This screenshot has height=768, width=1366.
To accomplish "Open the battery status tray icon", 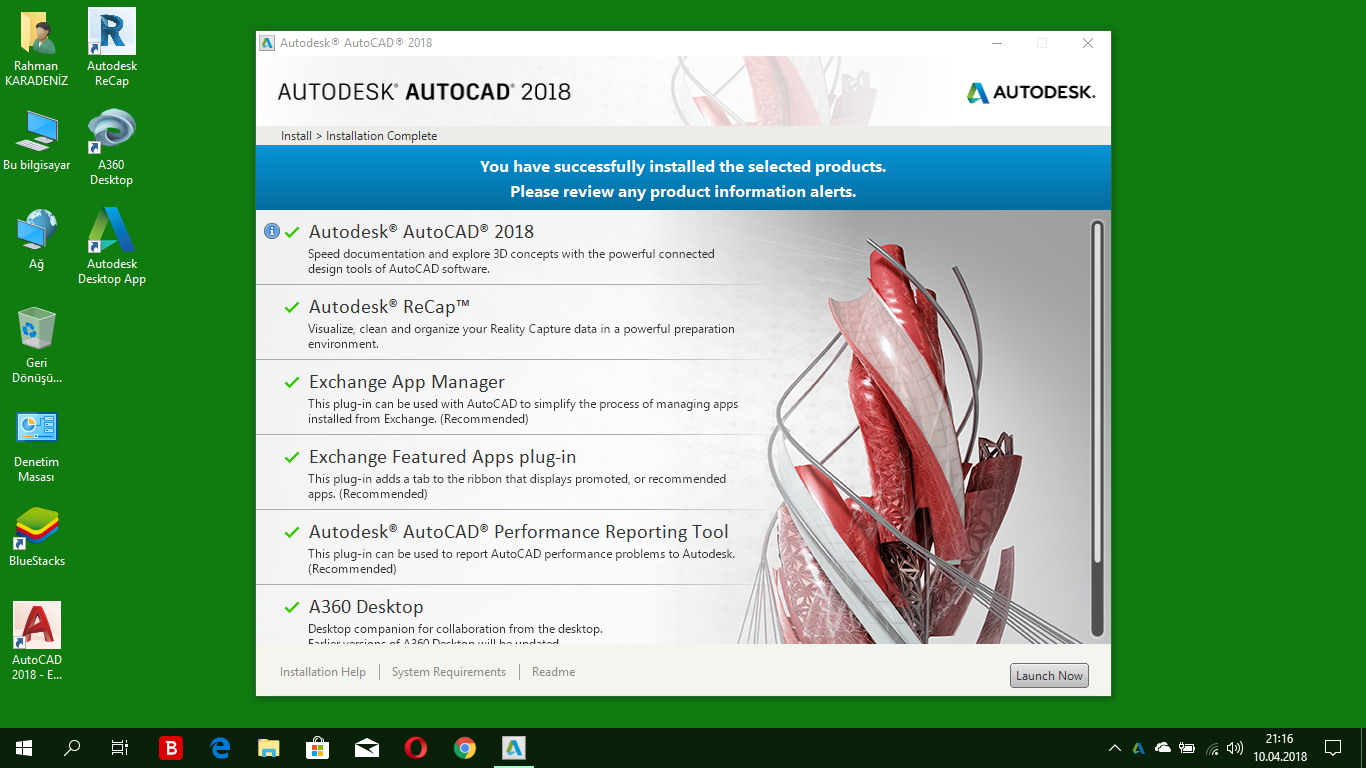I will [1187, 748].
